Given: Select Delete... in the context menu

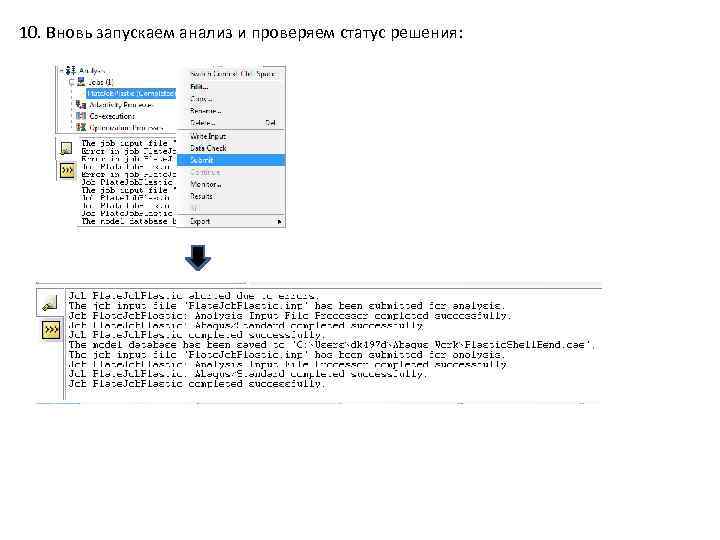Looking at the screenshot, I should coord(231,123).
